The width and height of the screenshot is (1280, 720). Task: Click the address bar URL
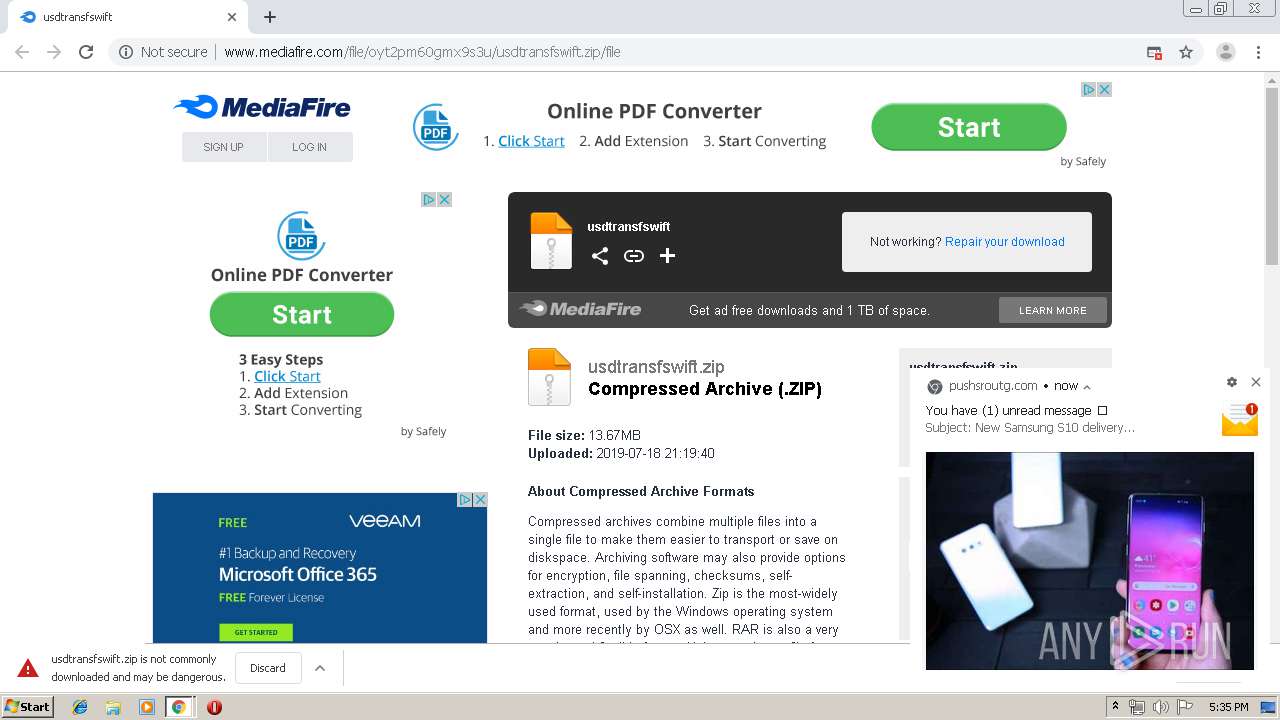tap(422, 52)
